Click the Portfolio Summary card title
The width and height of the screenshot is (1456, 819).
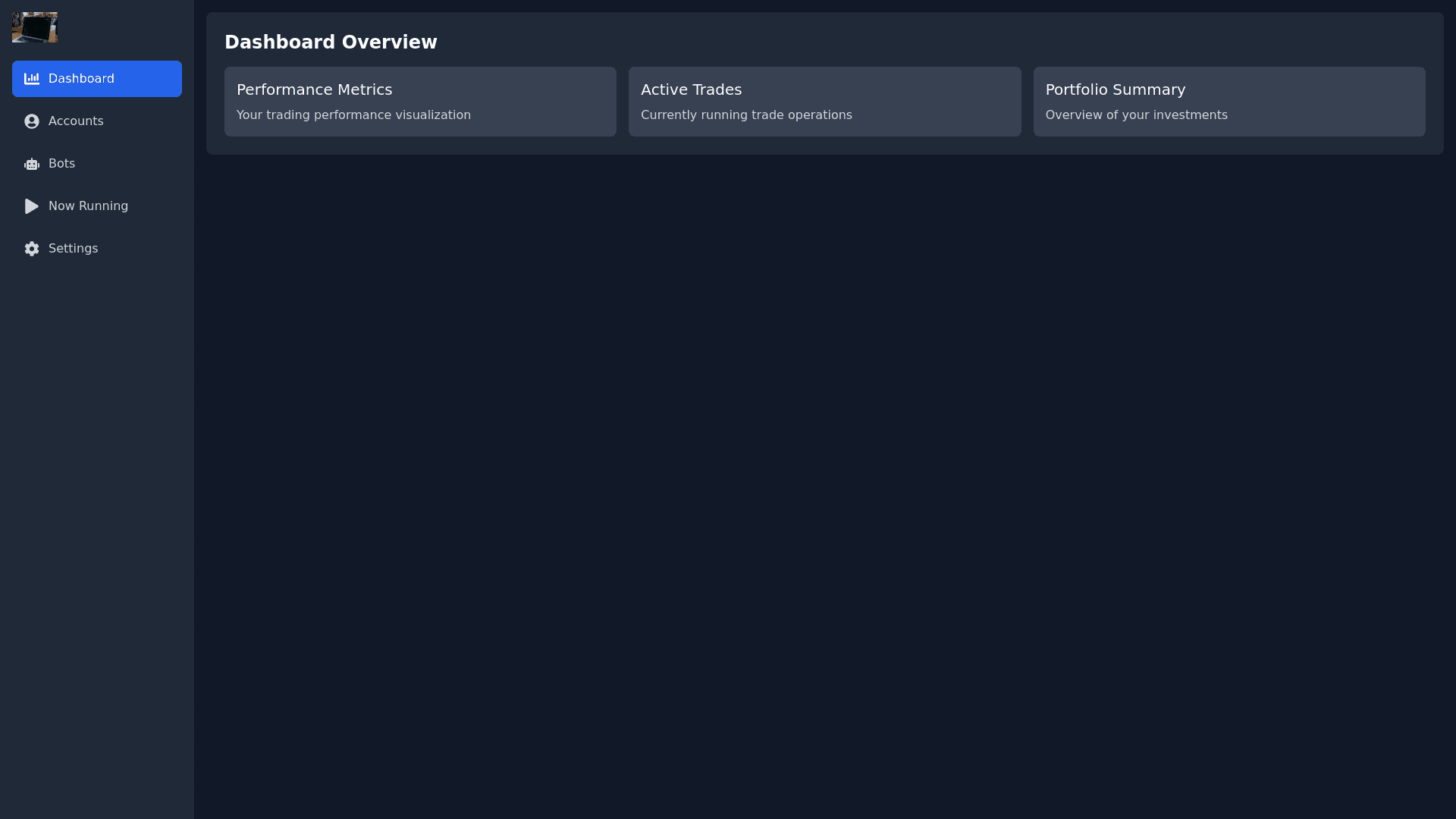pos(1115,89)
